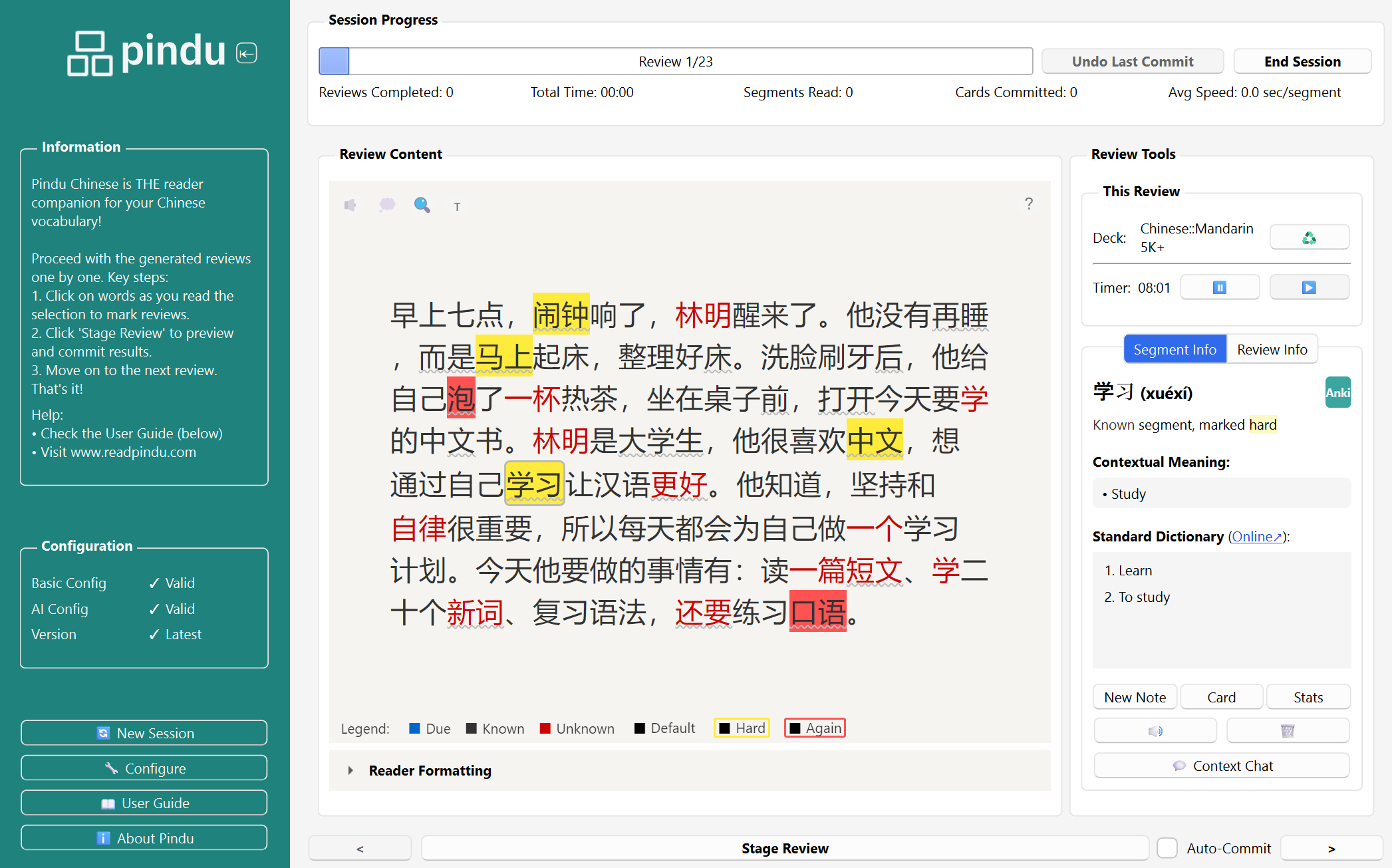The height and width of the screenshot is (868, 1392).
Task: Enable the Auto-Commit checkbox
Action: coord(1167,847)
